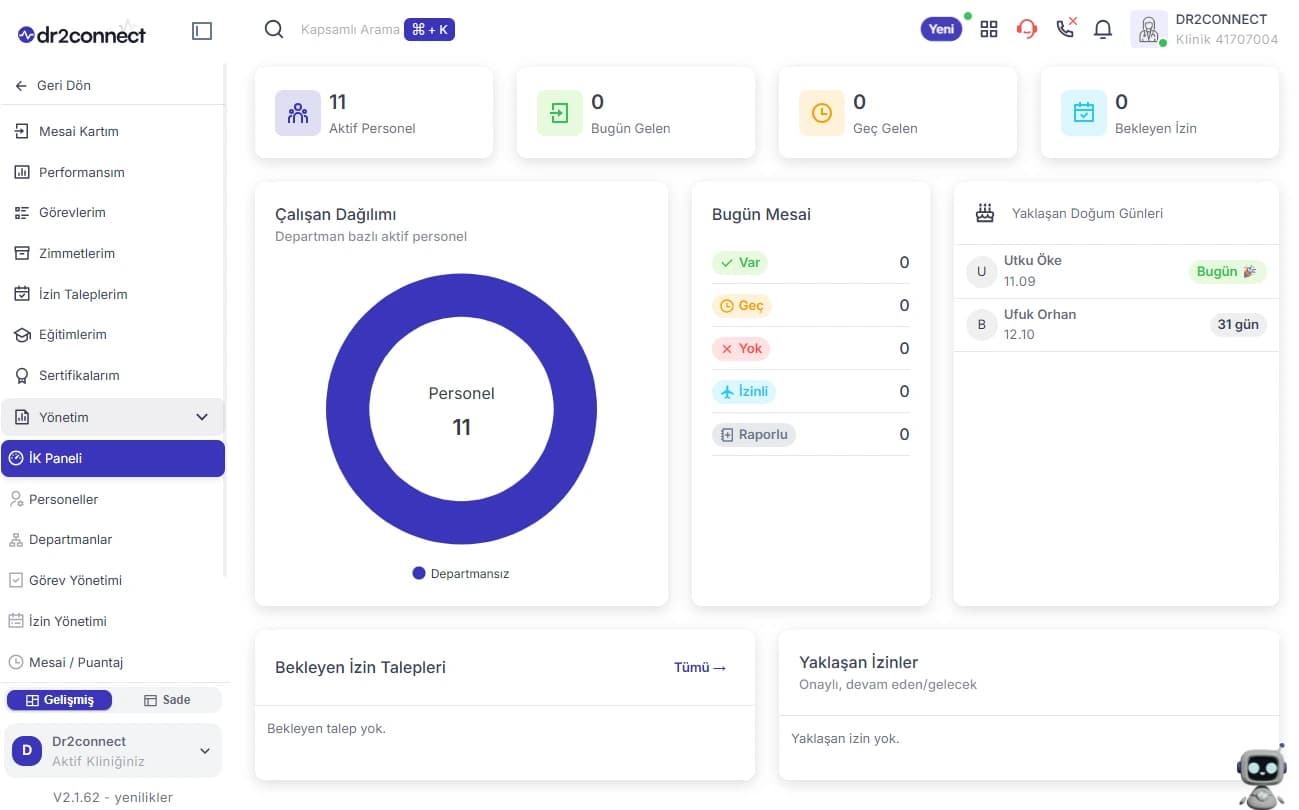1299x810 pixels.
Task: Click the Tümü link for leave requests
Action: pyautogui.click(x=700, y=667)
